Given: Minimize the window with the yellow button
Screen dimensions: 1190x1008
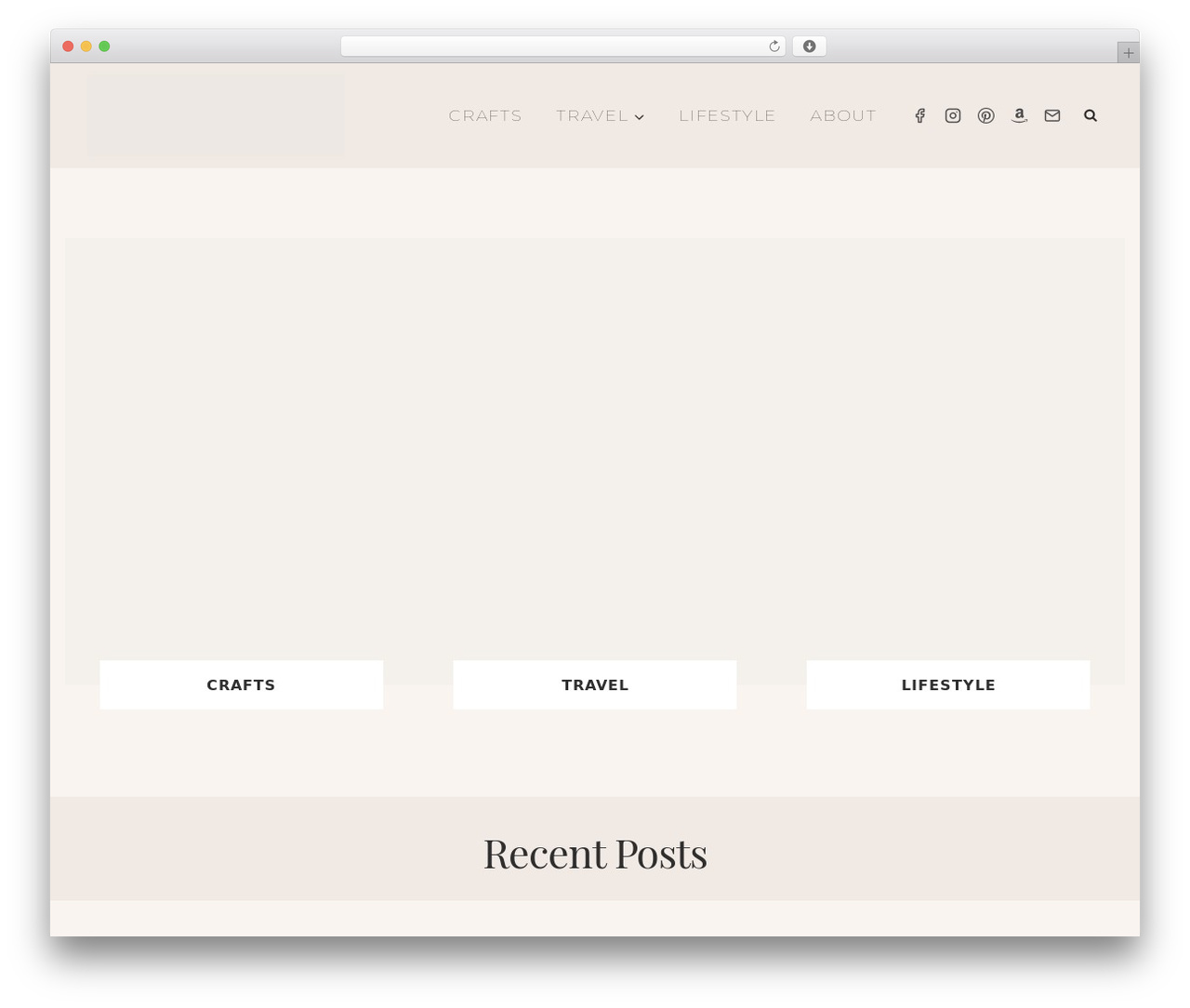Looking at the screenshot, I should point(86,46).
